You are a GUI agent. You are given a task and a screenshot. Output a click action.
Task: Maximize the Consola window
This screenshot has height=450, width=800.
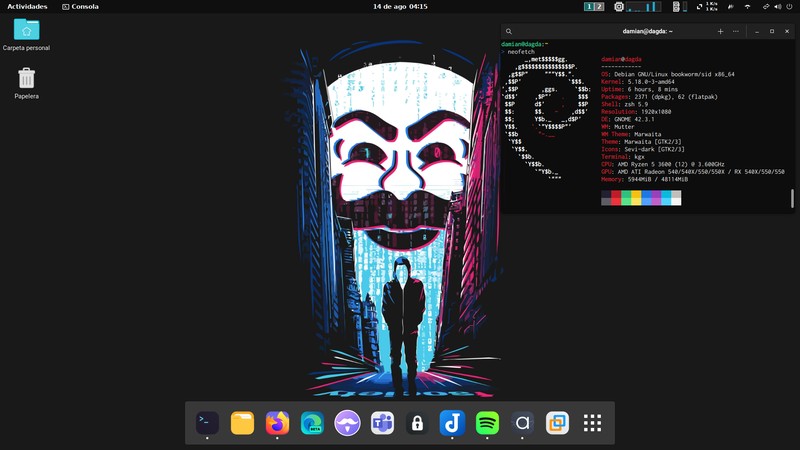(x=772, y=32)
